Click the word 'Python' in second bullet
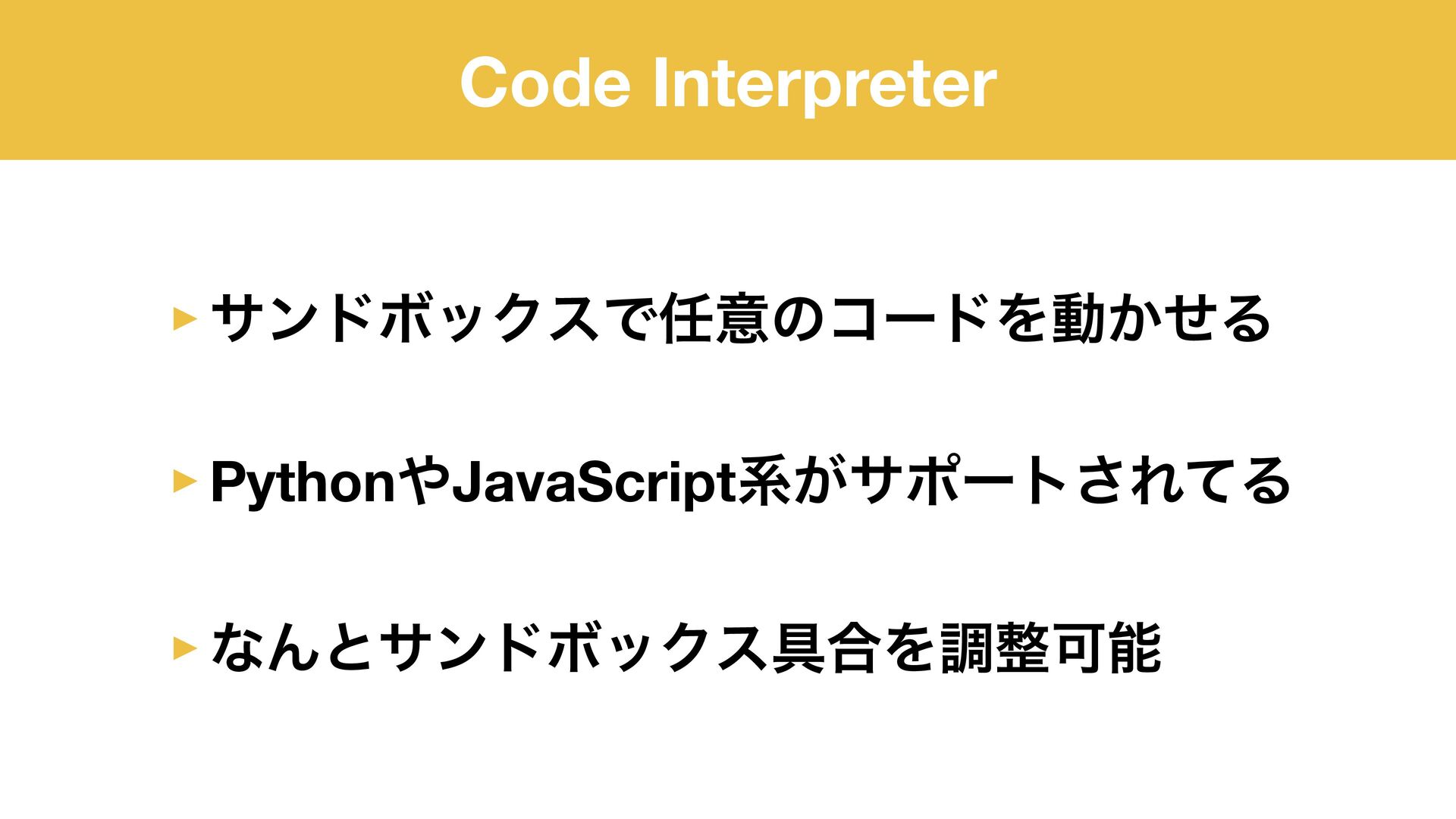The height and width of the screenshot is (819, 1456). (x=303, y=483)
